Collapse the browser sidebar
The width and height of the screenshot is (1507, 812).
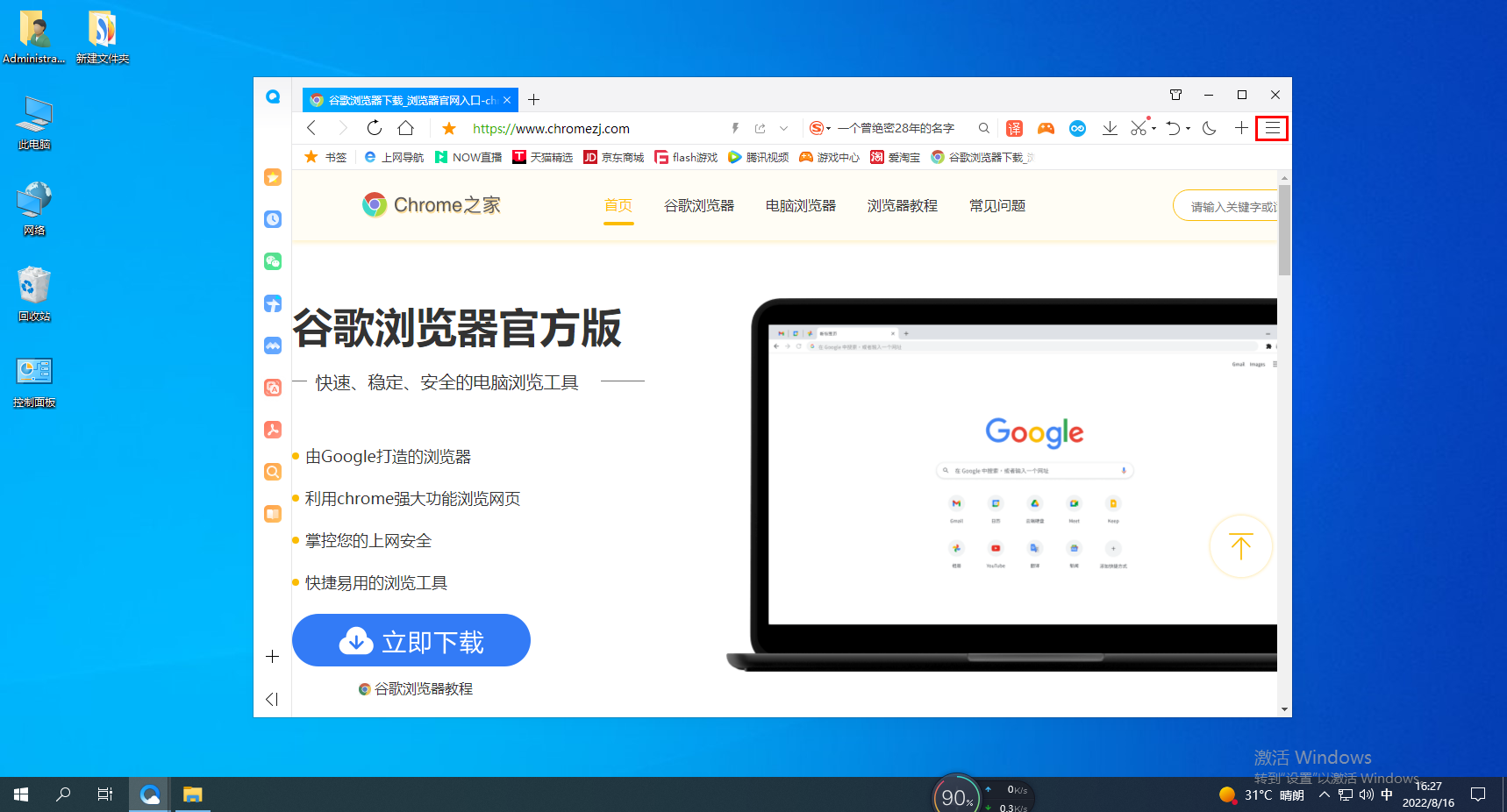[x=272, y=699]
